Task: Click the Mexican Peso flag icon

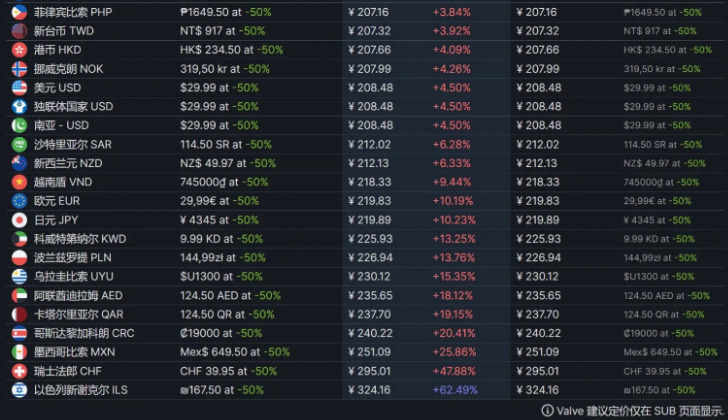Action: point(19,352)
